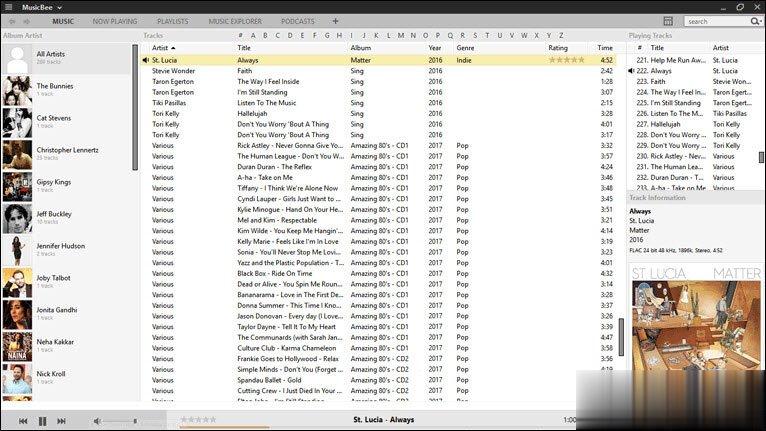
Task: Jump to artists starting with A
Action: coord(253,35)
